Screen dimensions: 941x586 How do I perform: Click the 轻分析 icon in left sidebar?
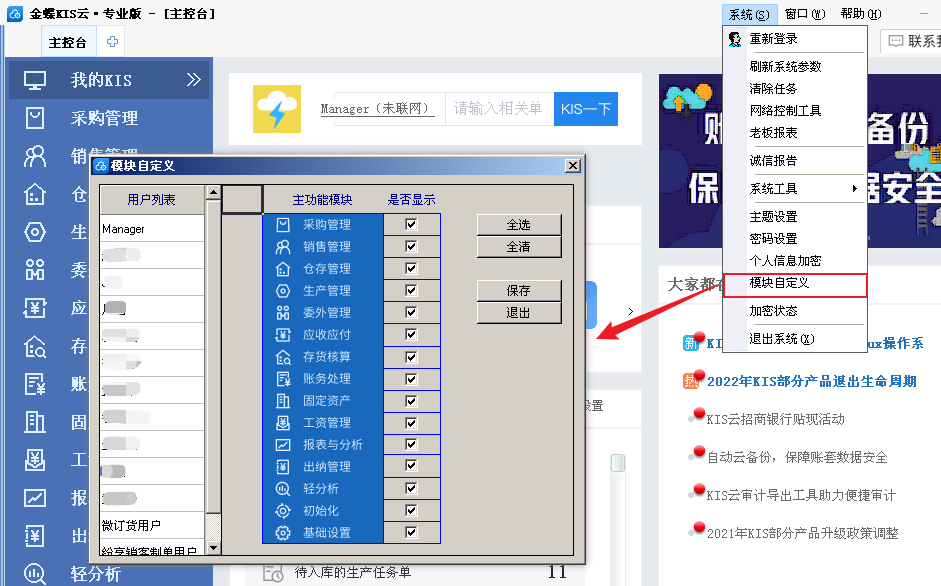35,573
